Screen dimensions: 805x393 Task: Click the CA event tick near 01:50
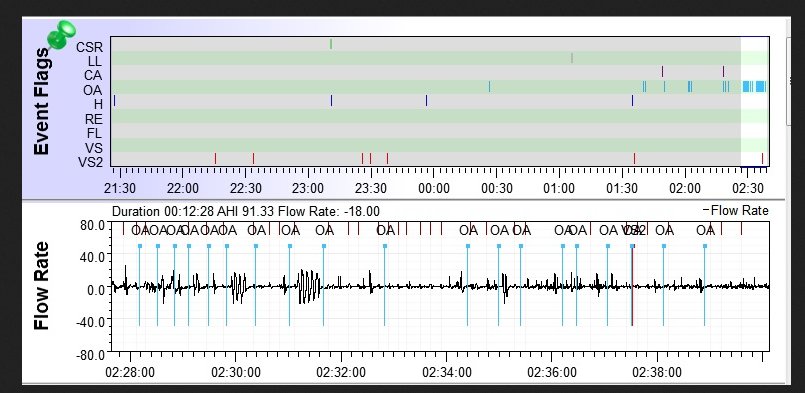tap(662, 71)
